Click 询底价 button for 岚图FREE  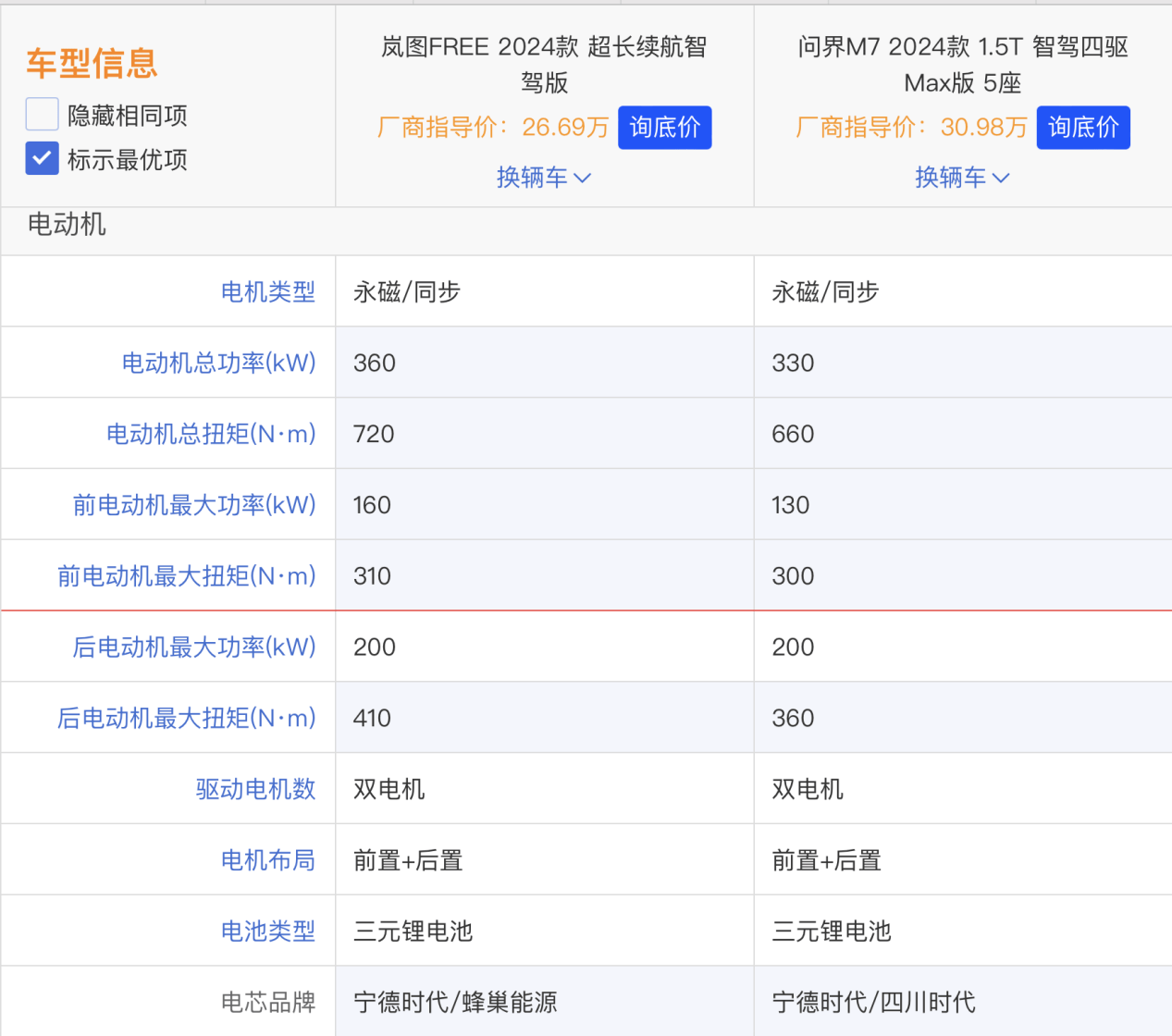[665, 128]
